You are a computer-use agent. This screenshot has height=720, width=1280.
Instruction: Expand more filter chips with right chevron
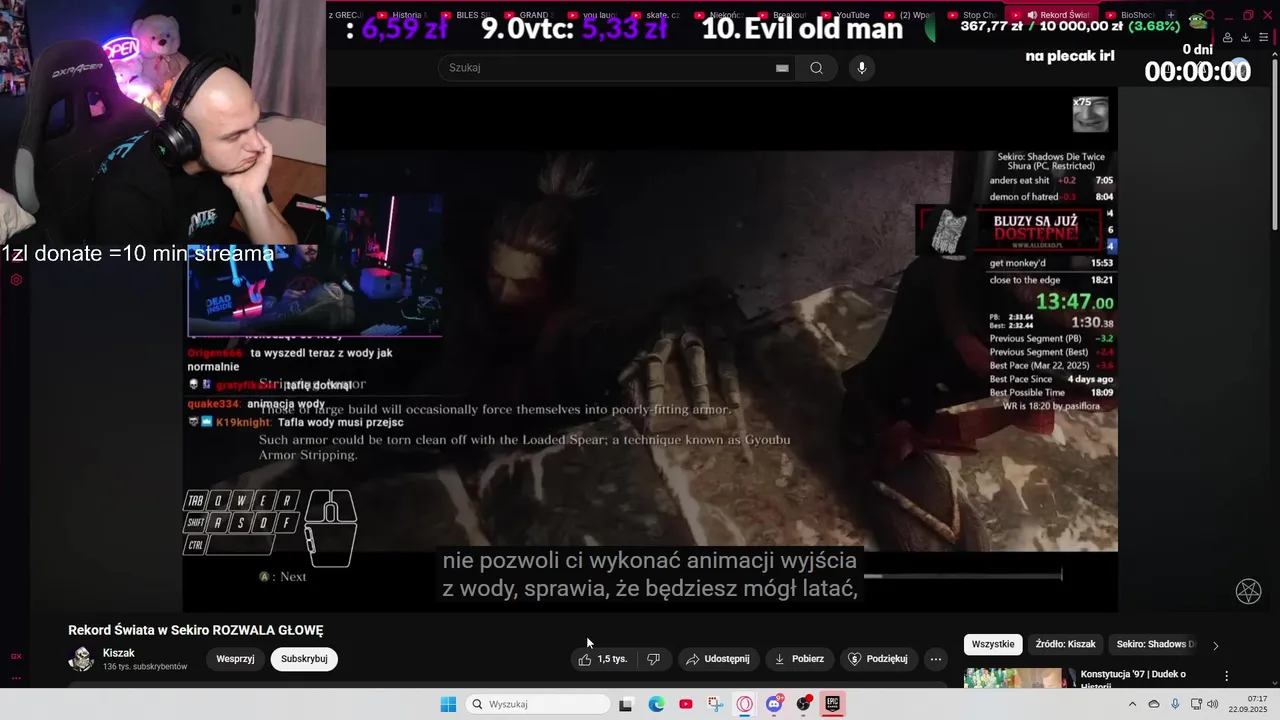point(1216,645)
